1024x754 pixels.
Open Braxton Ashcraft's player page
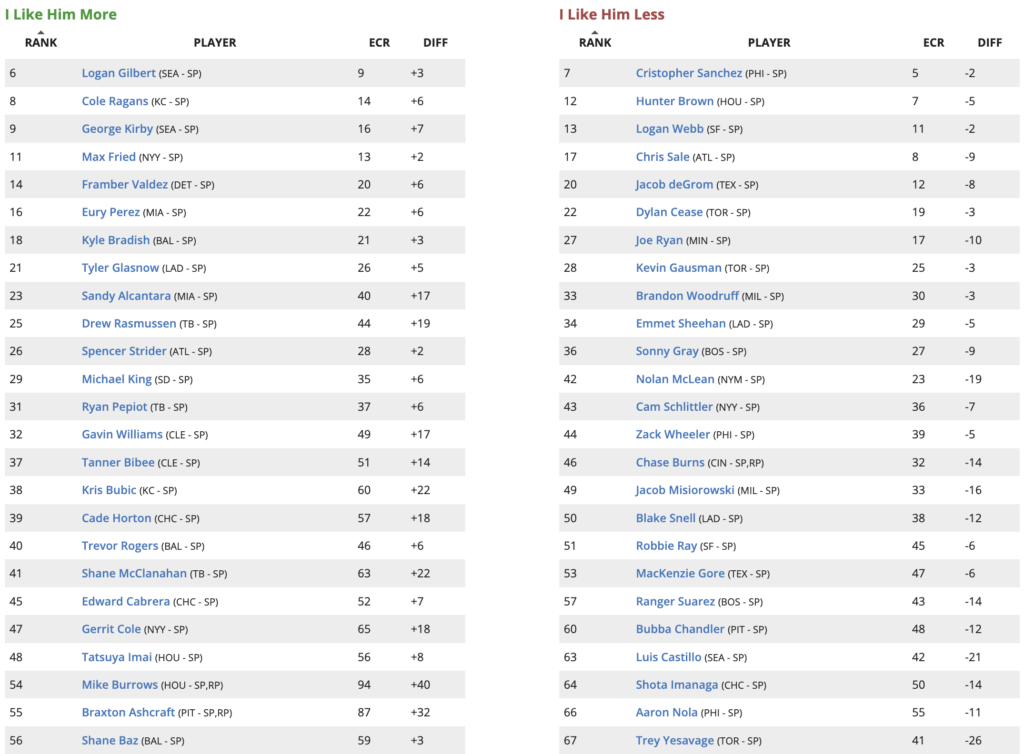coord(128,713)
